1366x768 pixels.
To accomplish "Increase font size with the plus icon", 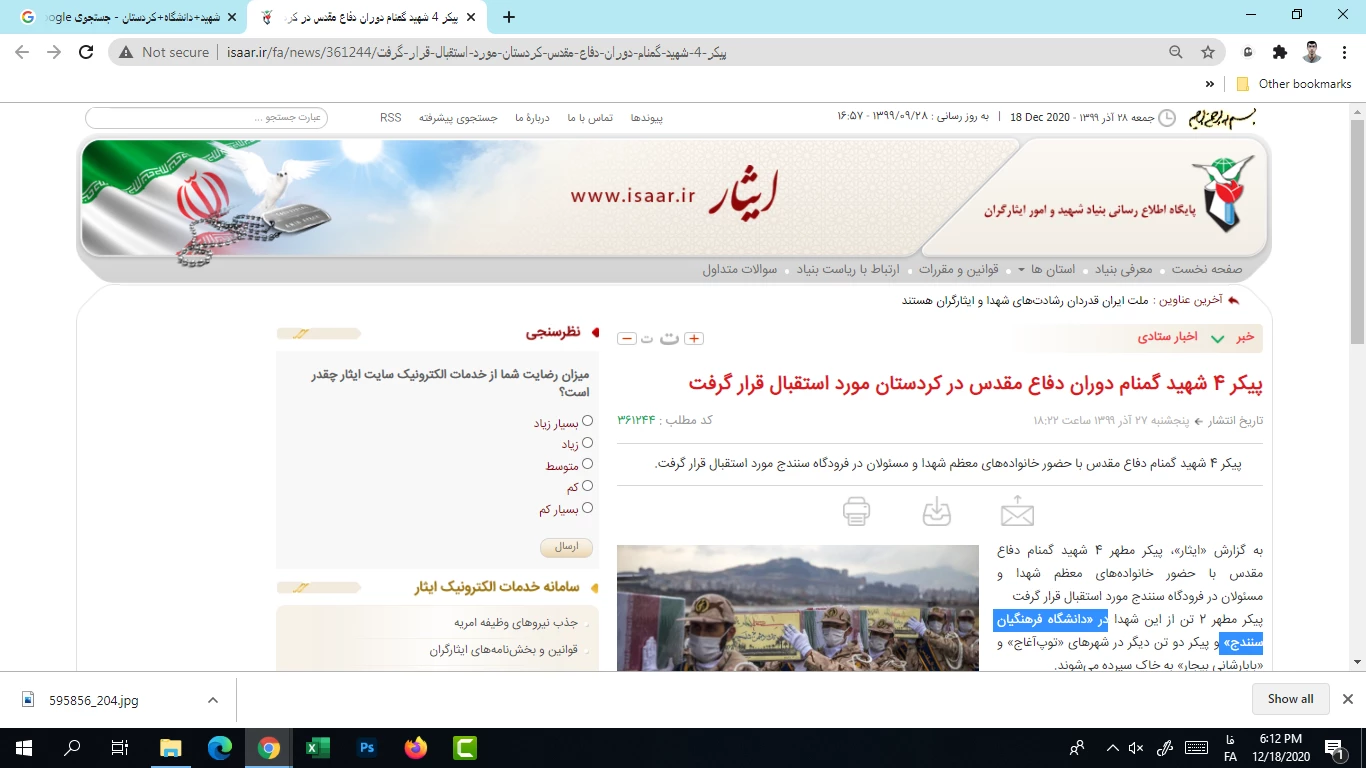I will [x=693, y=339].
